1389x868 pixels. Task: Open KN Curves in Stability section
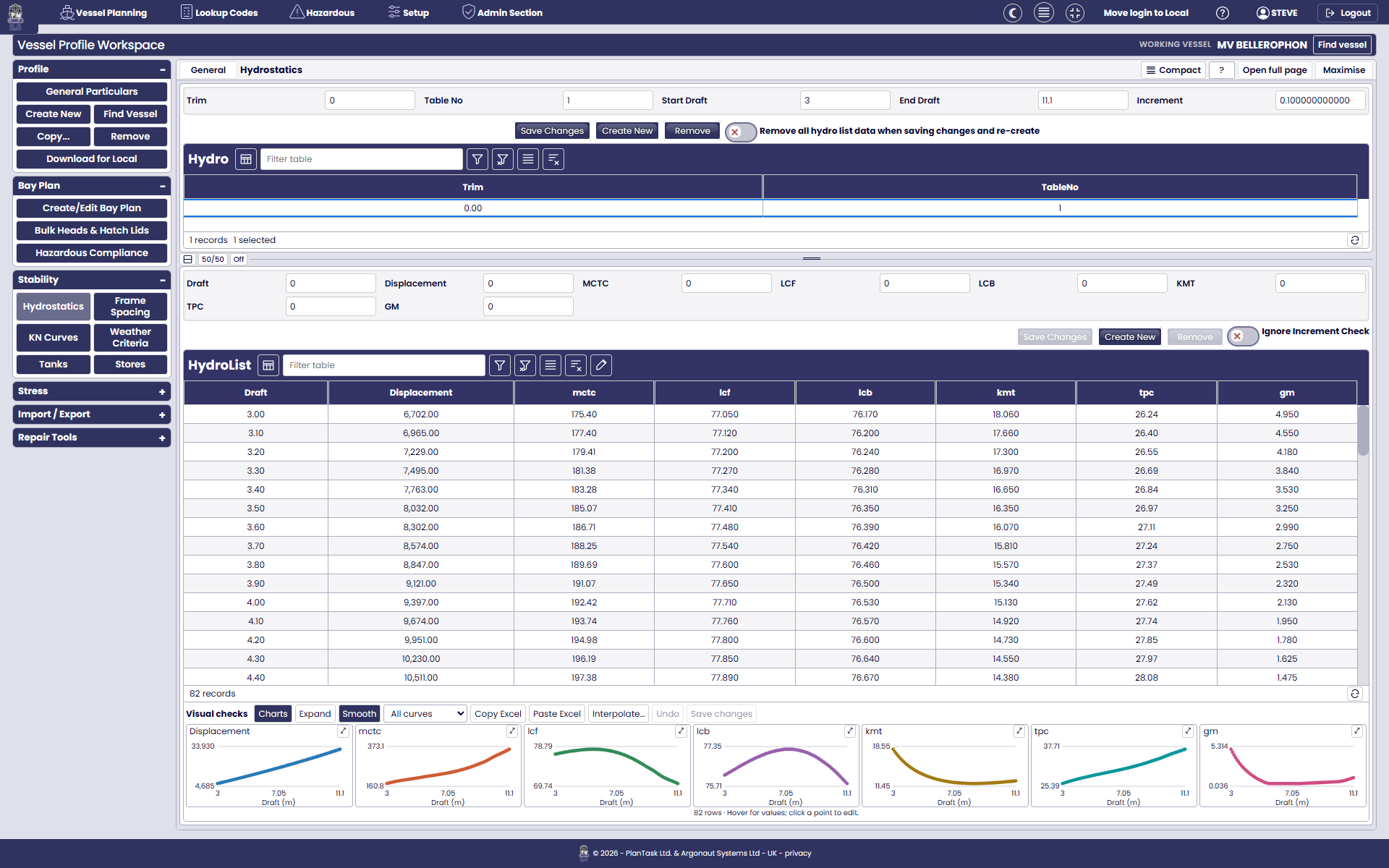(54, 338)
